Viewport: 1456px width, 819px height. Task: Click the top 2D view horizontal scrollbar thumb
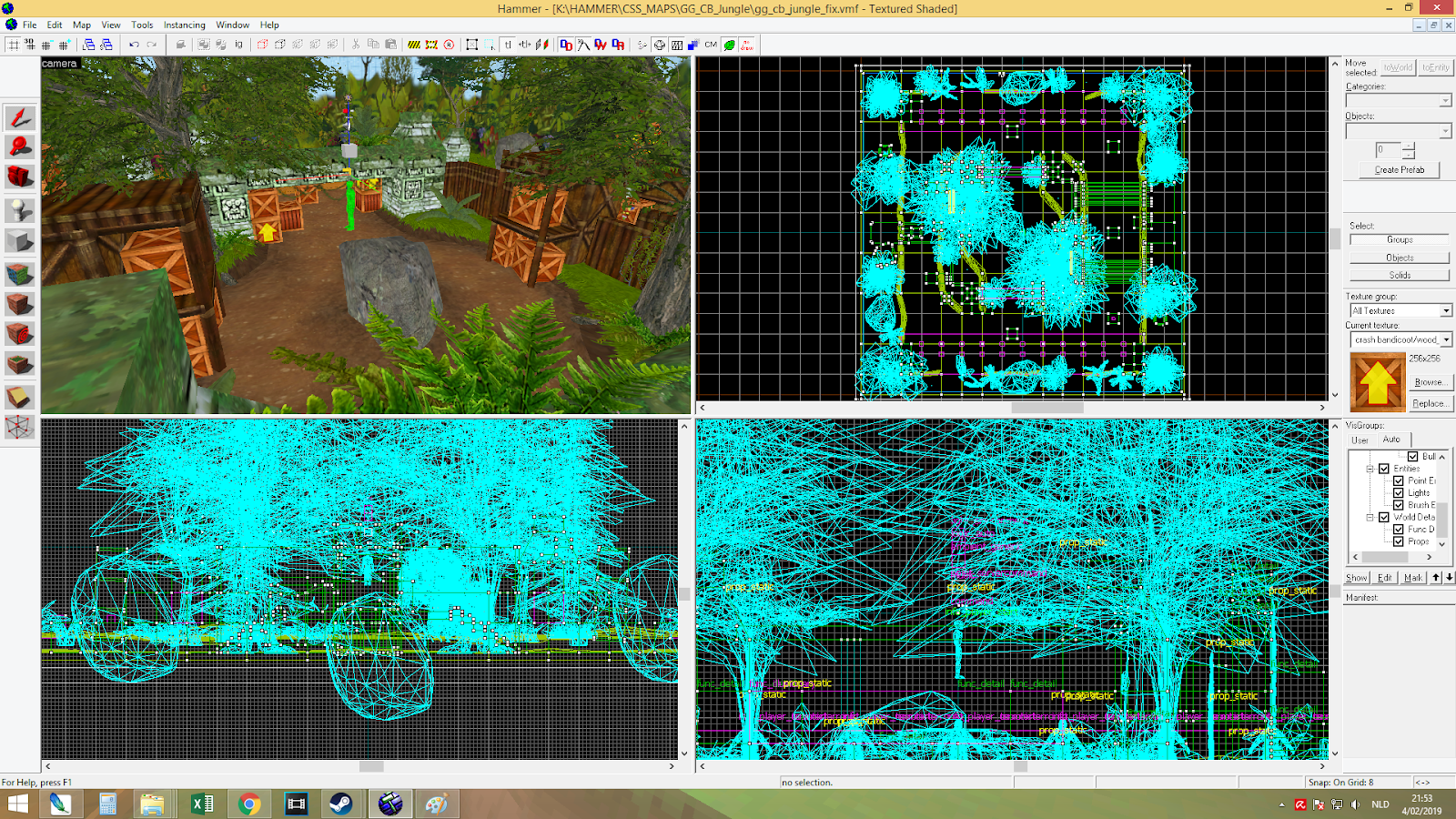pyautogui.click(x=1047, y=408)
